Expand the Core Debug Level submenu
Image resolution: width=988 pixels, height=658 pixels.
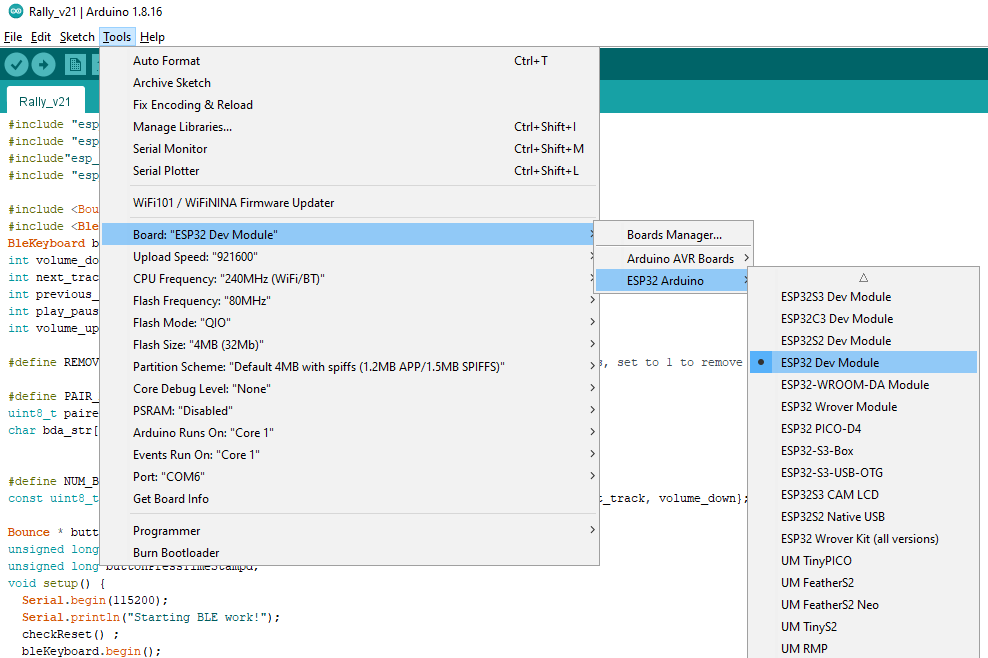350,389
